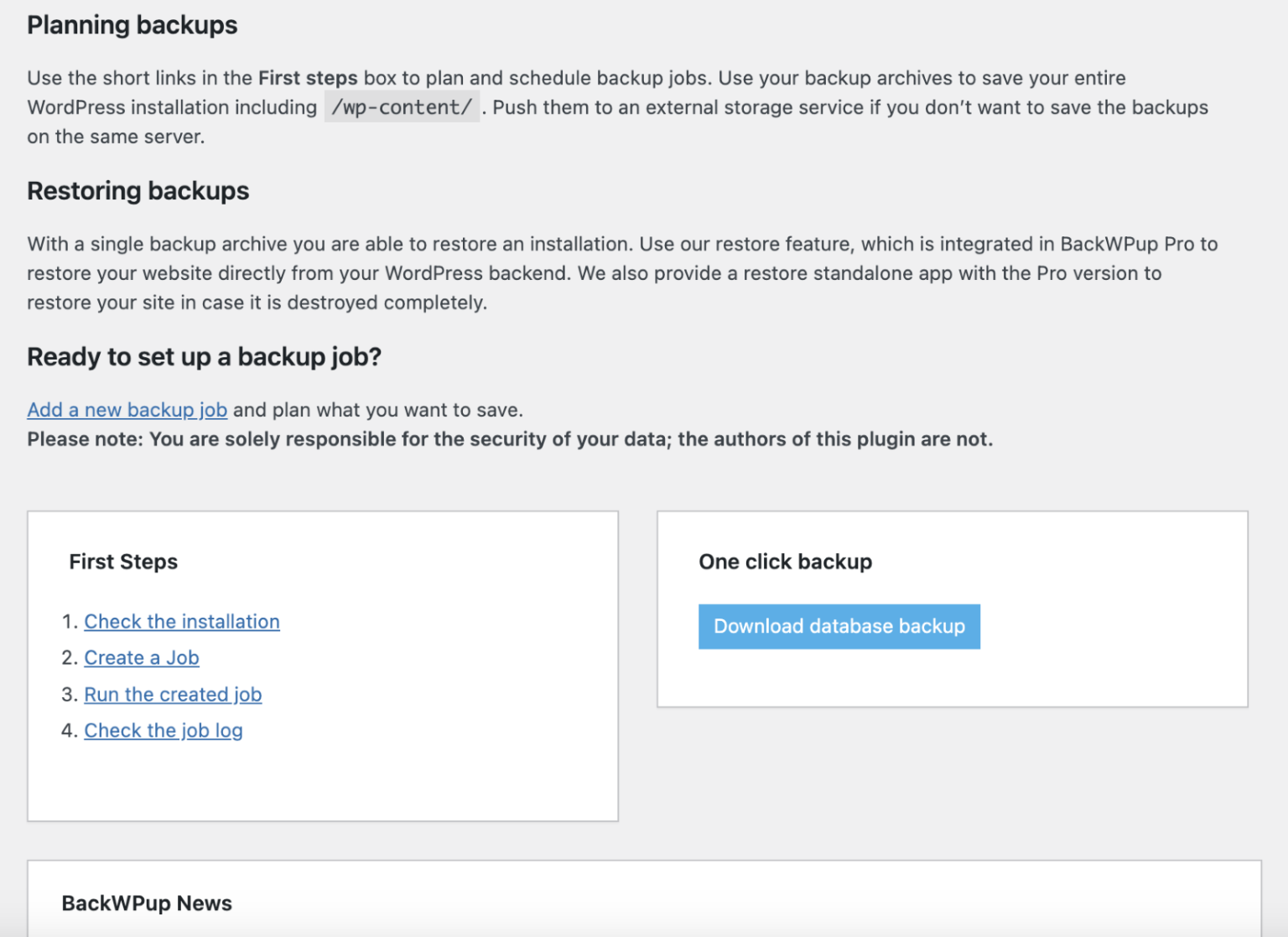
Task: Select Run the created job
Action: coord(173,694)
